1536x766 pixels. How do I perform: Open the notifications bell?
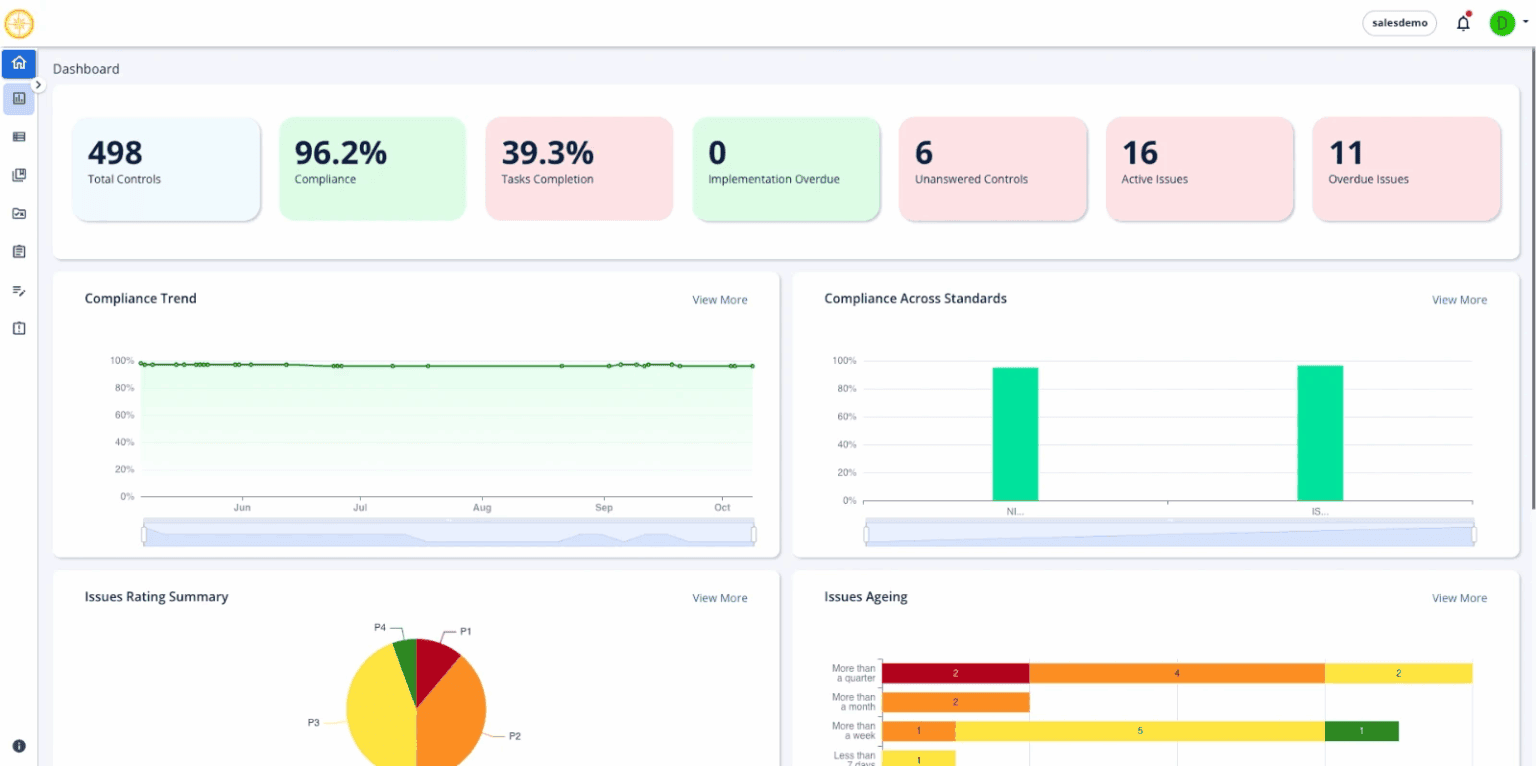tap(1463, 23)
